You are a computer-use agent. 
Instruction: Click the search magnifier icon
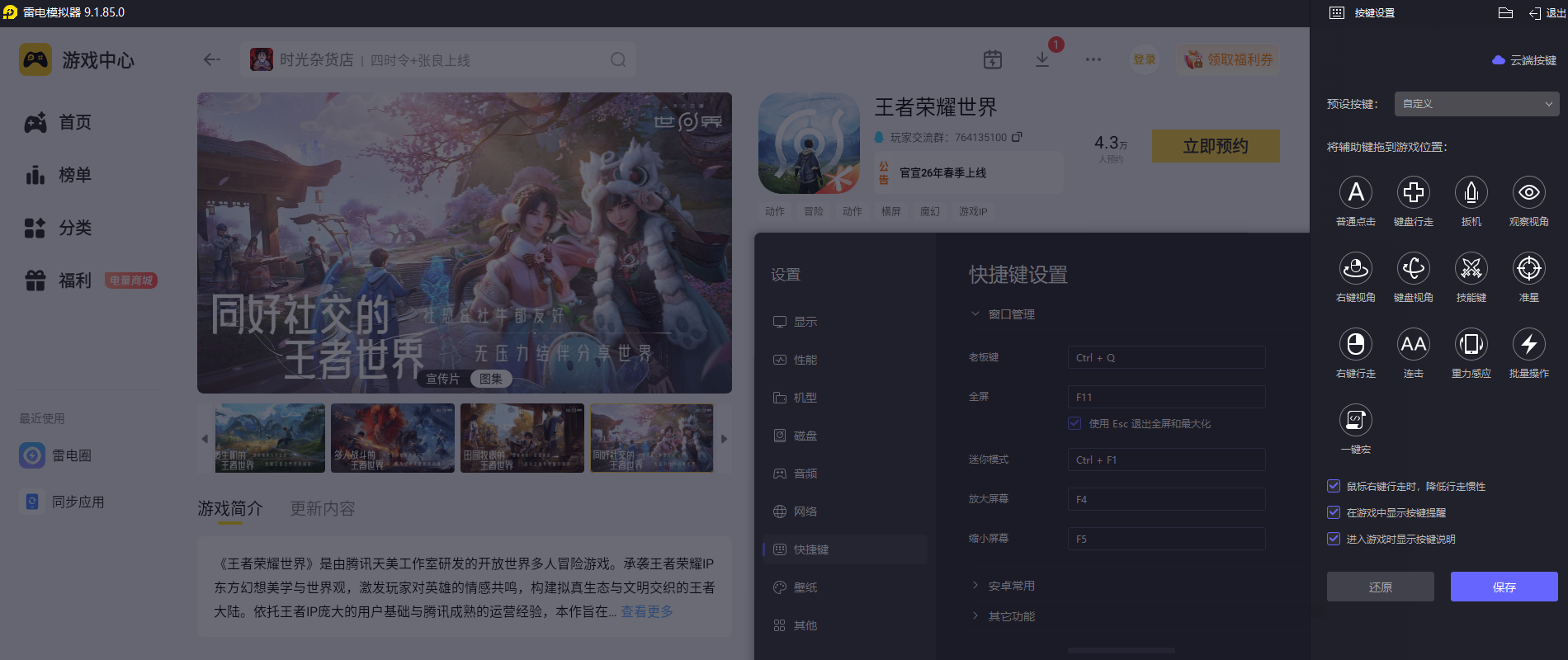pyautogui.click(x=618, y=60)
